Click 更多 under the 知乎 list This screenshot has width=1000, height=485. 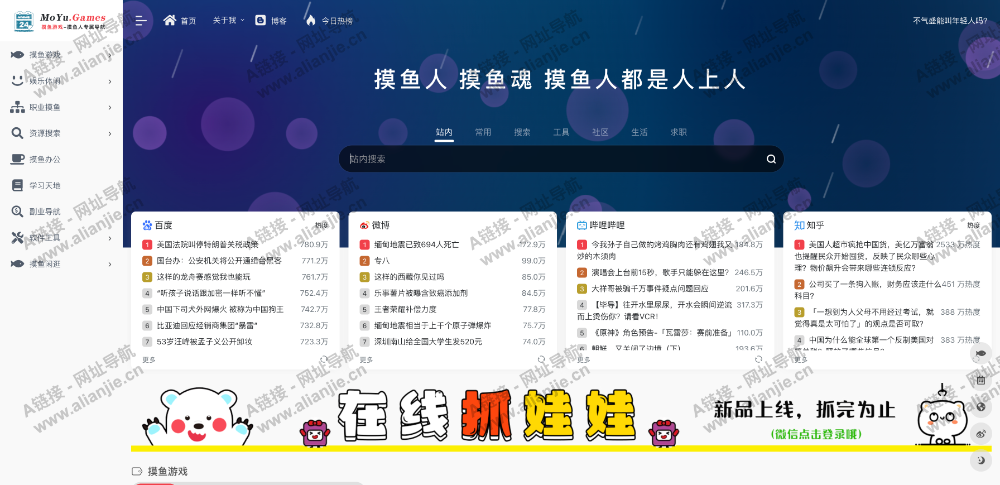point(801,360)
